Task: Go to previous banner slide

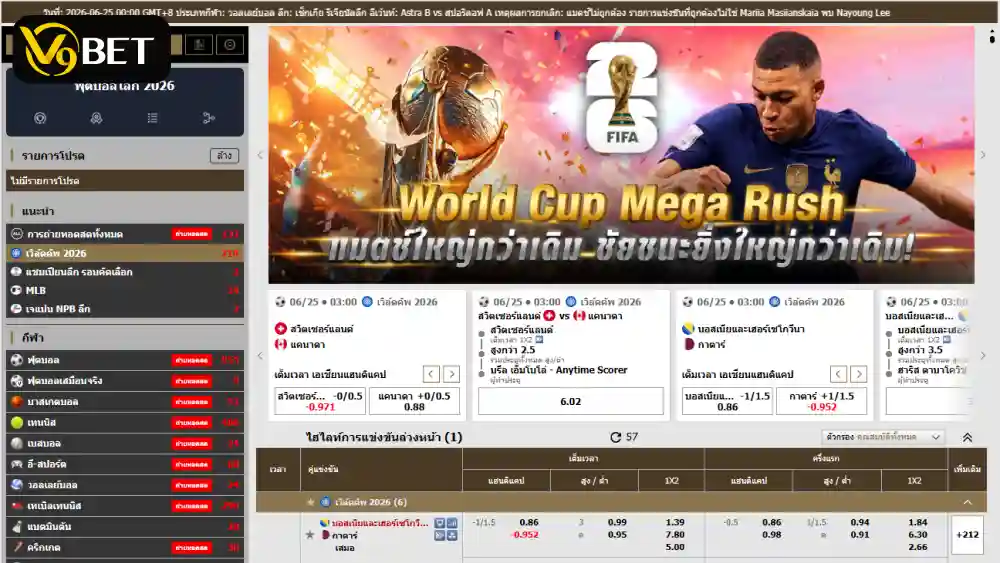Action: [x=260, y=155]
